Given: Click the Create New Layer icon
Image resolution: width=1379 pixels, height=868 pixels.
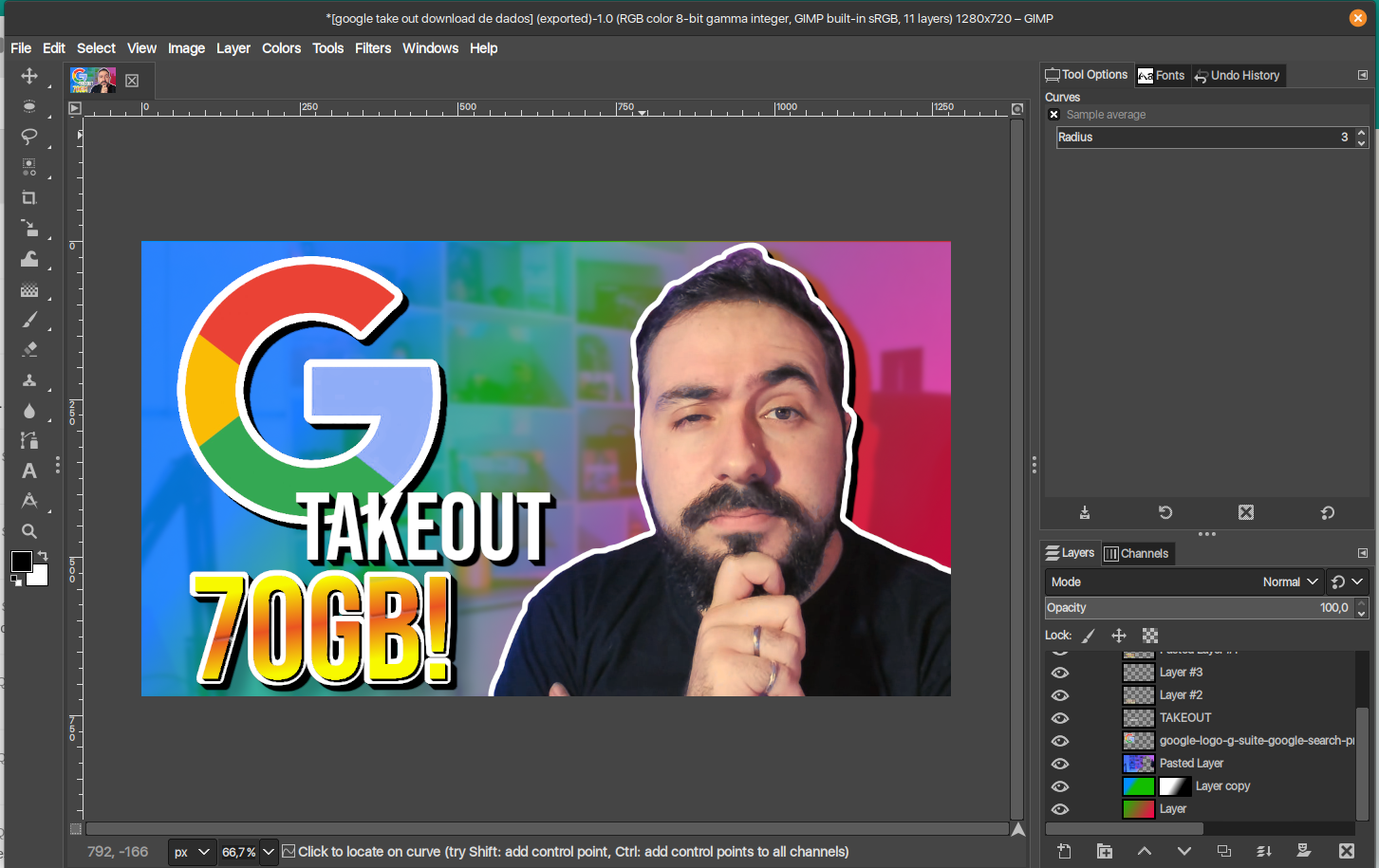Looking at the screenshot, I should tap(1065, 851).
